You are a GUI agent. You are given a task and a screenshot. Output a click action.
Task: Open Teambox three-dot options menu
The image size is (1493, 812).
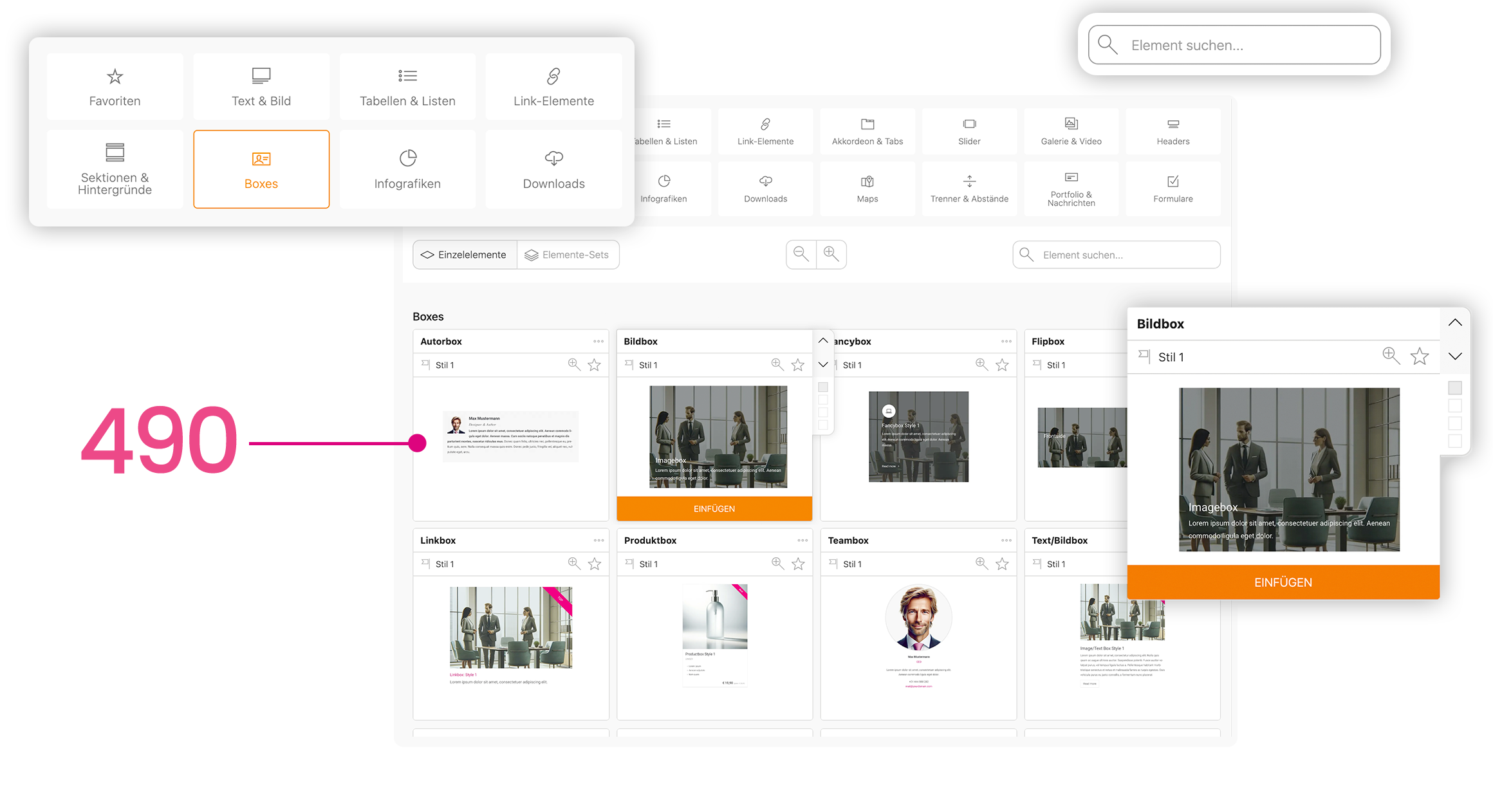(1006, 540)
